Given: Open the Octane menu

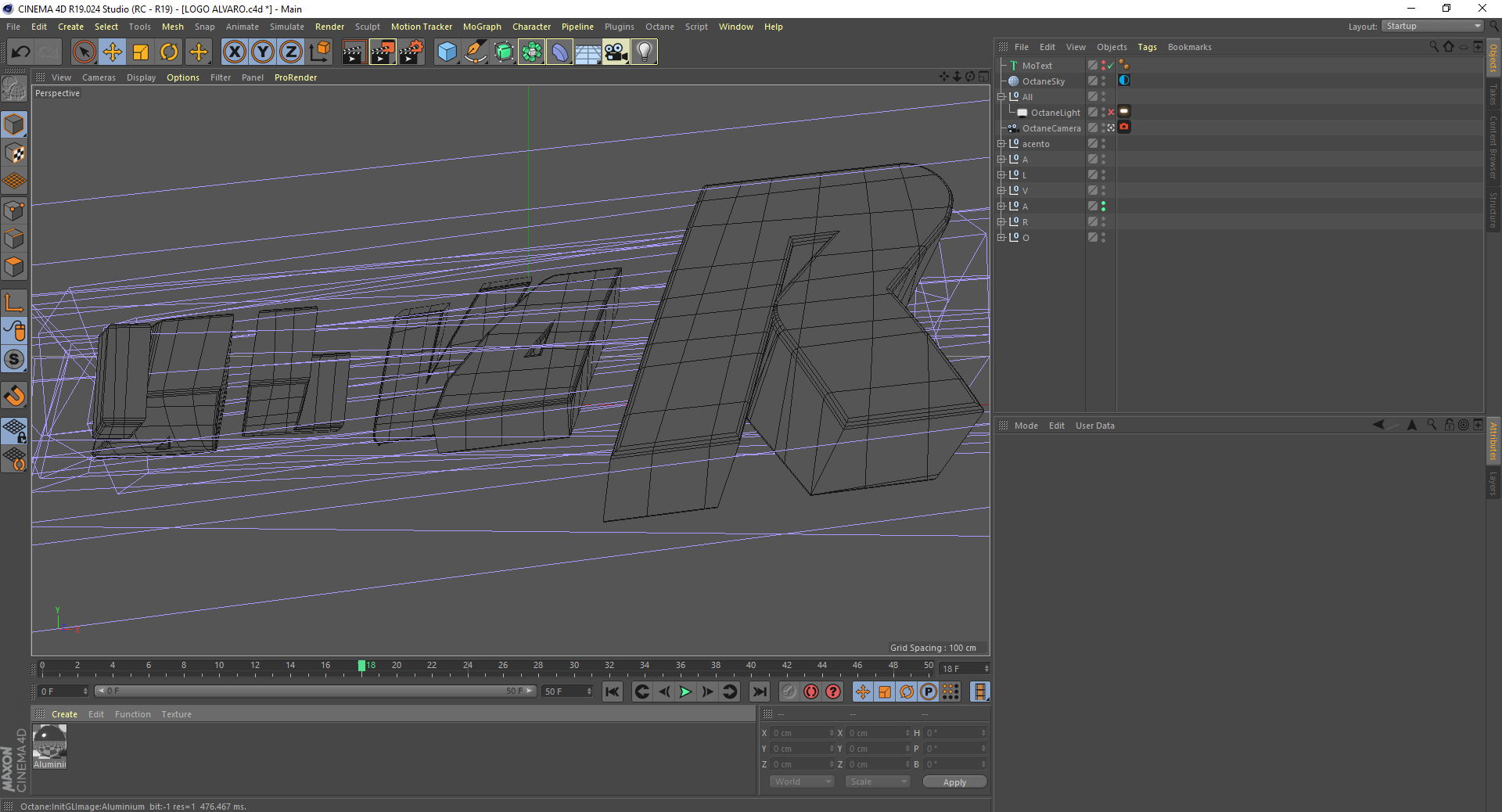Looking at the screenshot, I should [659, 27].
